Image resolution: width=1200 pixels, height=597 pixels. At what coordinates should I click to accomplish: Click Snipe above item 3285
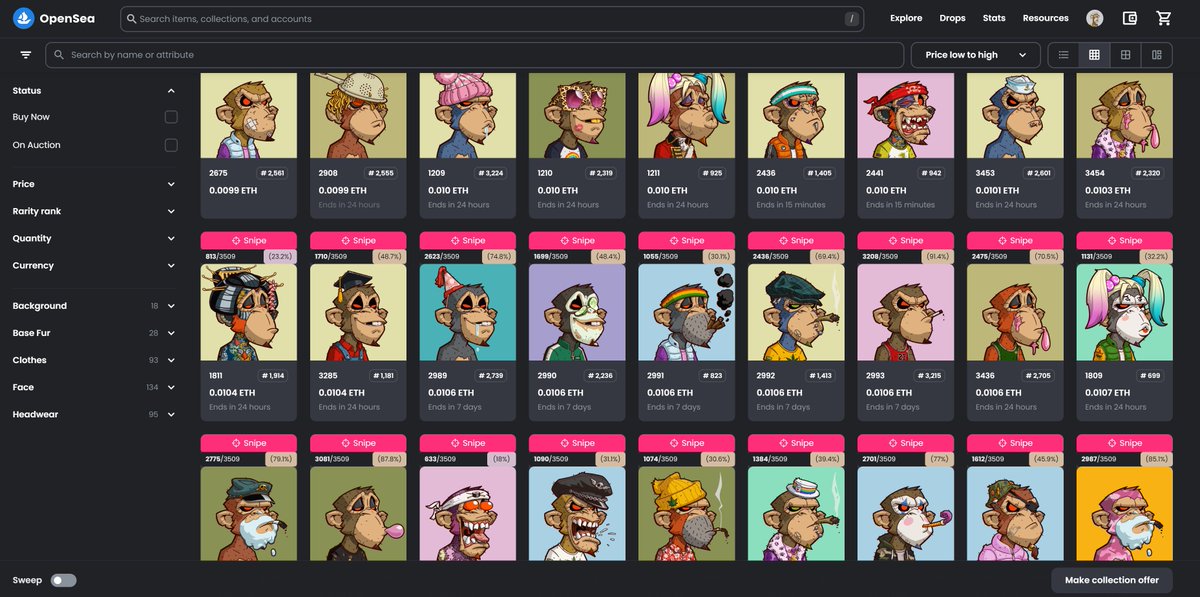pyautogui.click(x=358, y=240)
